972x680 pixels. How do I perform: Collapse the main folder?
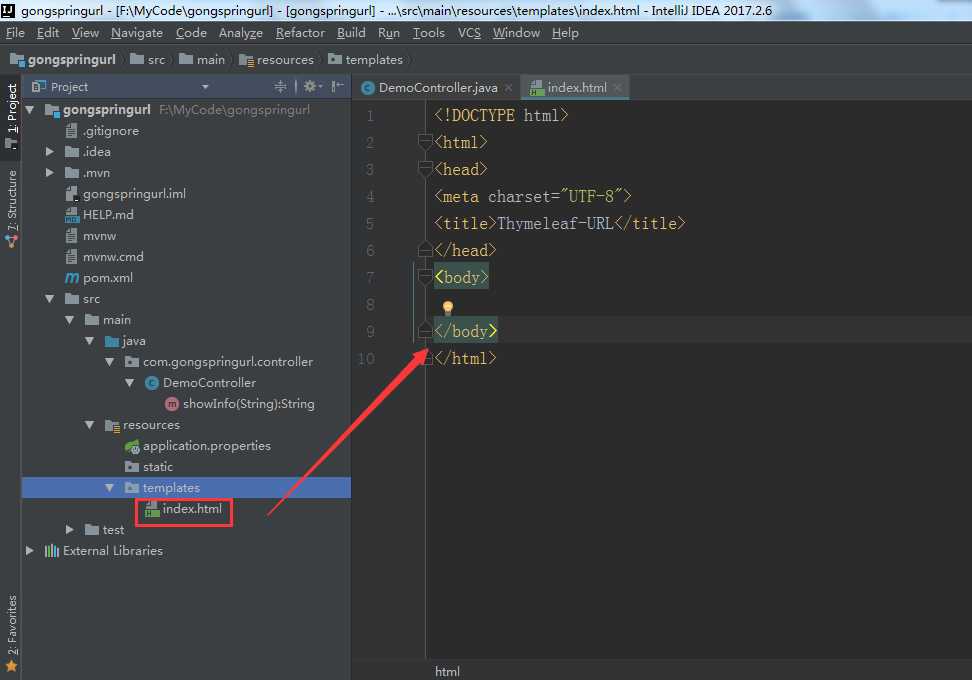pos(69,320)
